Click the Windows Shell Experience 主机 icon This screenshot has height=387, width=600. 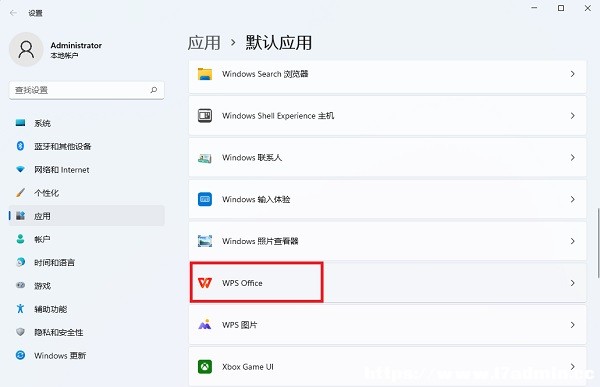(x=205, y=116)
